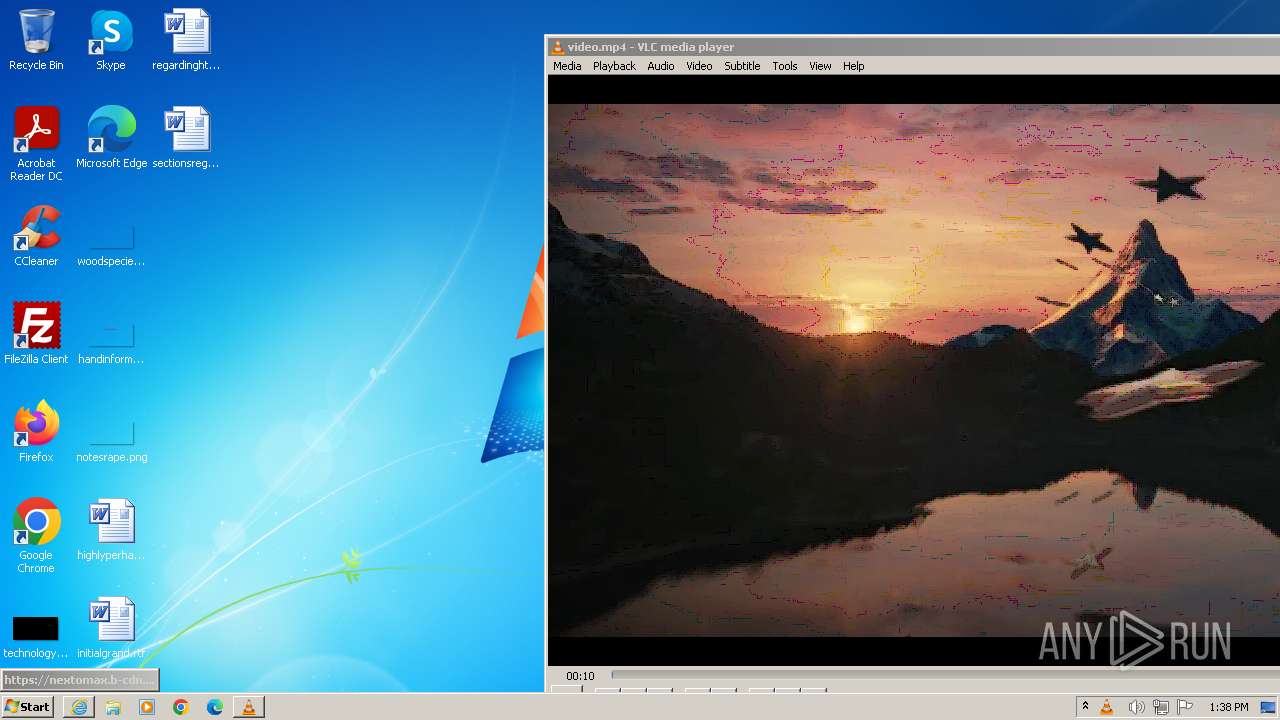Open Chrome from the taskbar
This screenshot has width=1280, height=720.
(181, 707)
